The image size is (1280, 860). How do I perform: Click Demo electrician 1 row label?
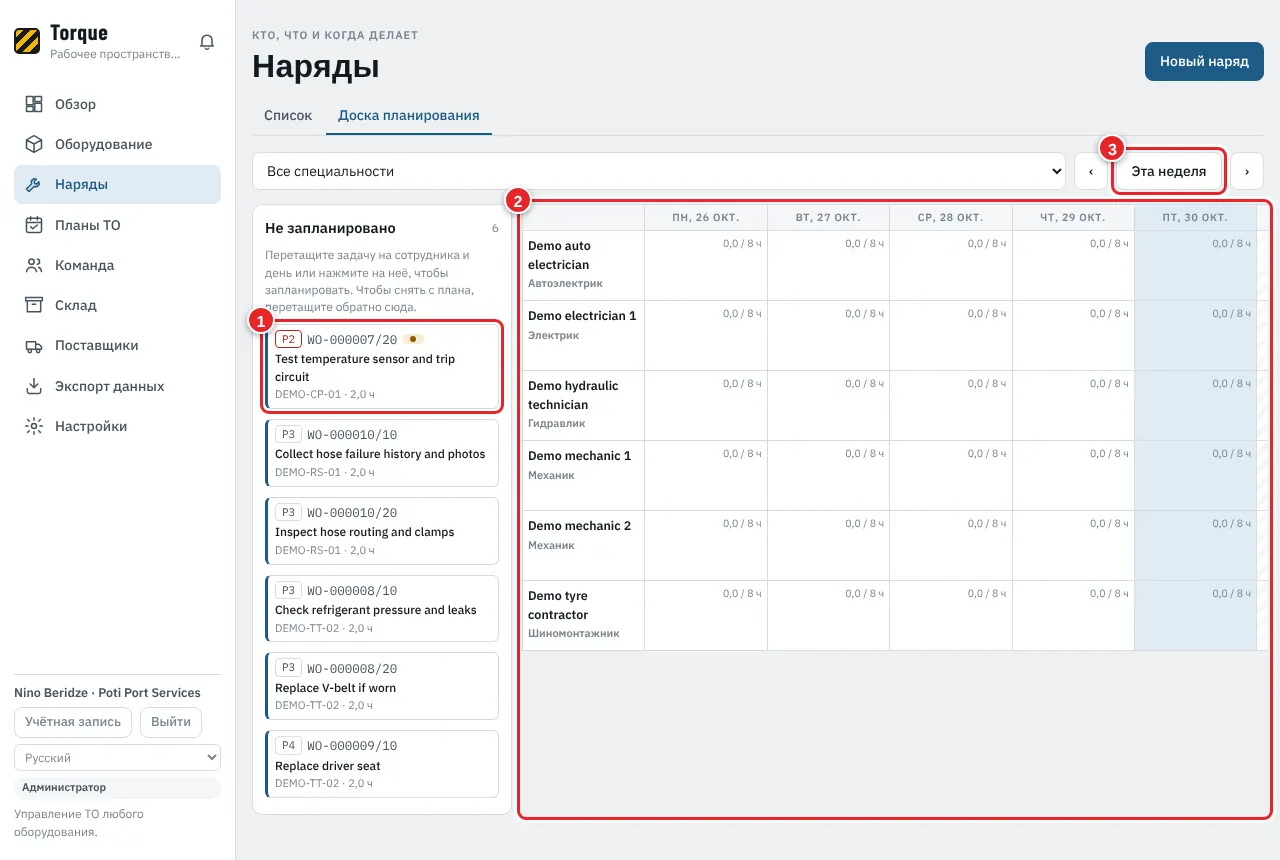(x=584, y=335)
